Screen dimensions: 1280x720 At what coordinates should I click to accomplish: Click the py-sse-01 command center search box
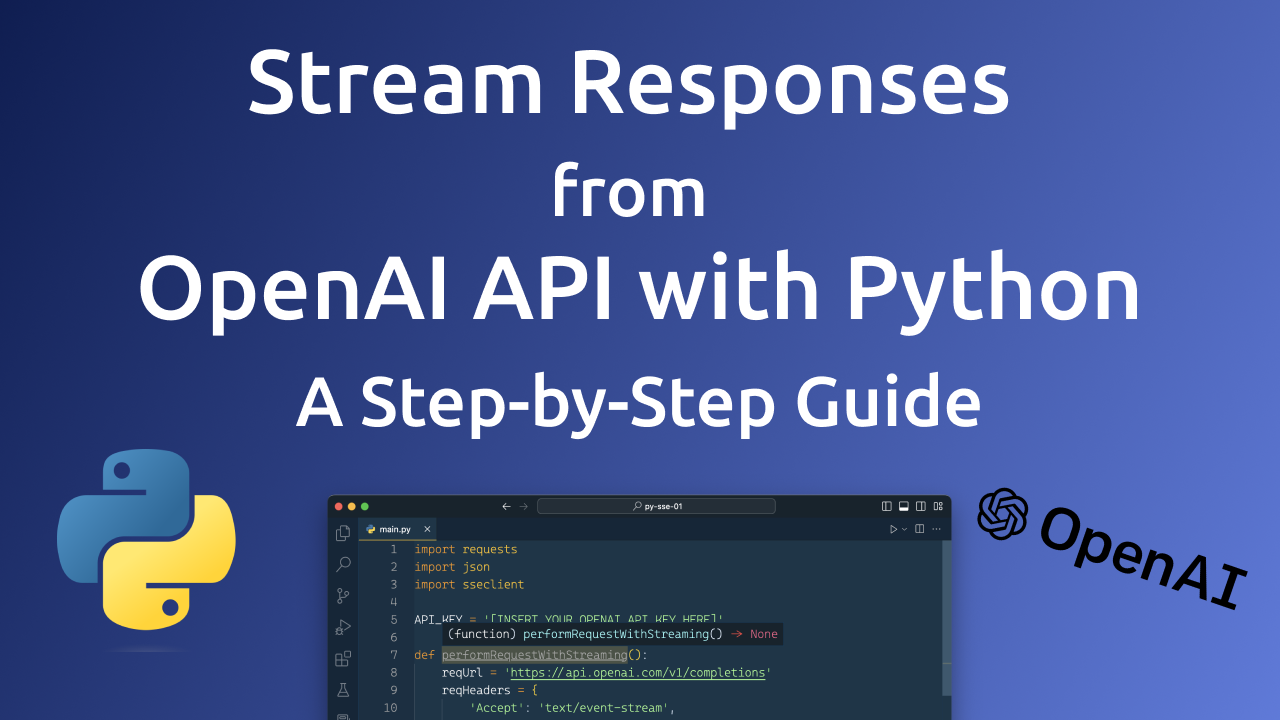coord(656,506)
